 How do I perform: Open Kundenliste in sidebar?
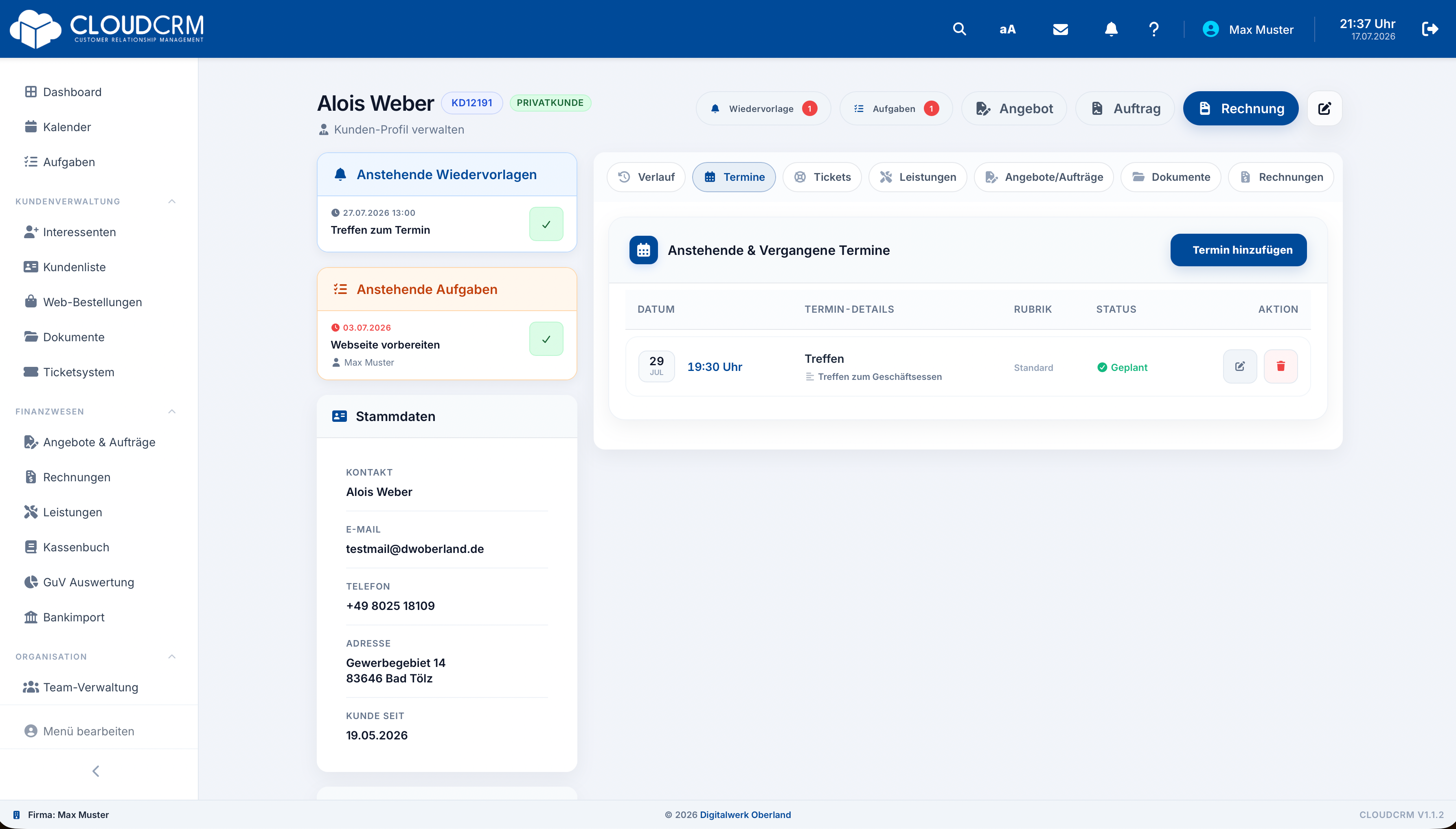pos(74,267)
